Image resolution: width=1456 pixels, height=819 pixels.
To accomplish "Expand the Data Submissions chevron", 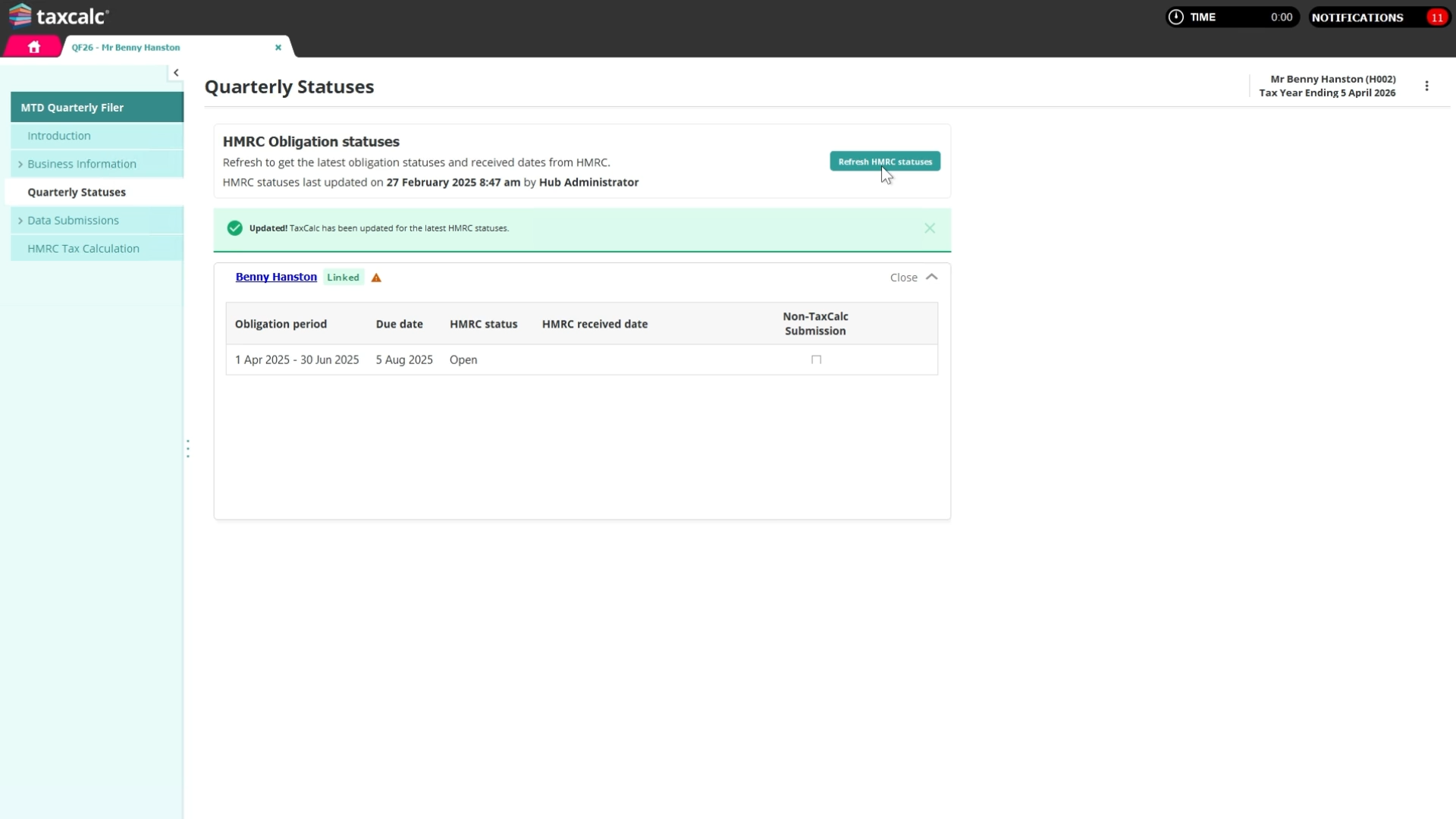I will tap(20, 221).
